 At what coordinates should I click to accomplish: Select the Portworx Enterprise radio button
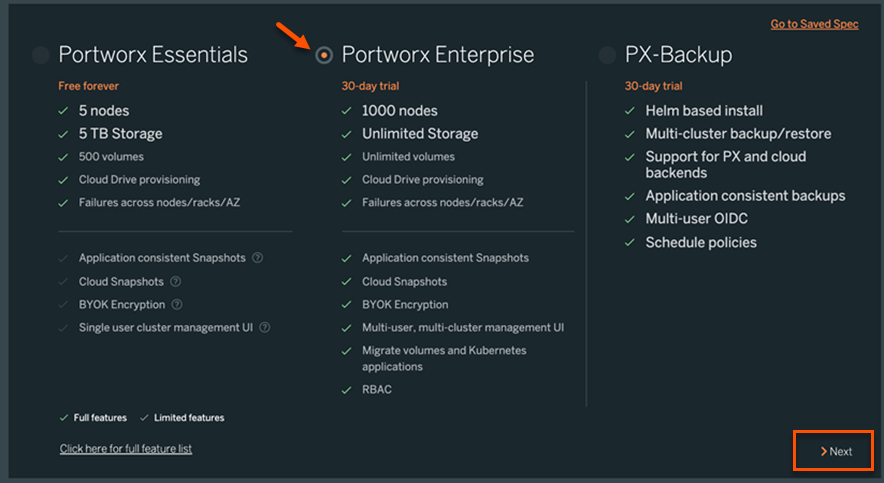324,55
